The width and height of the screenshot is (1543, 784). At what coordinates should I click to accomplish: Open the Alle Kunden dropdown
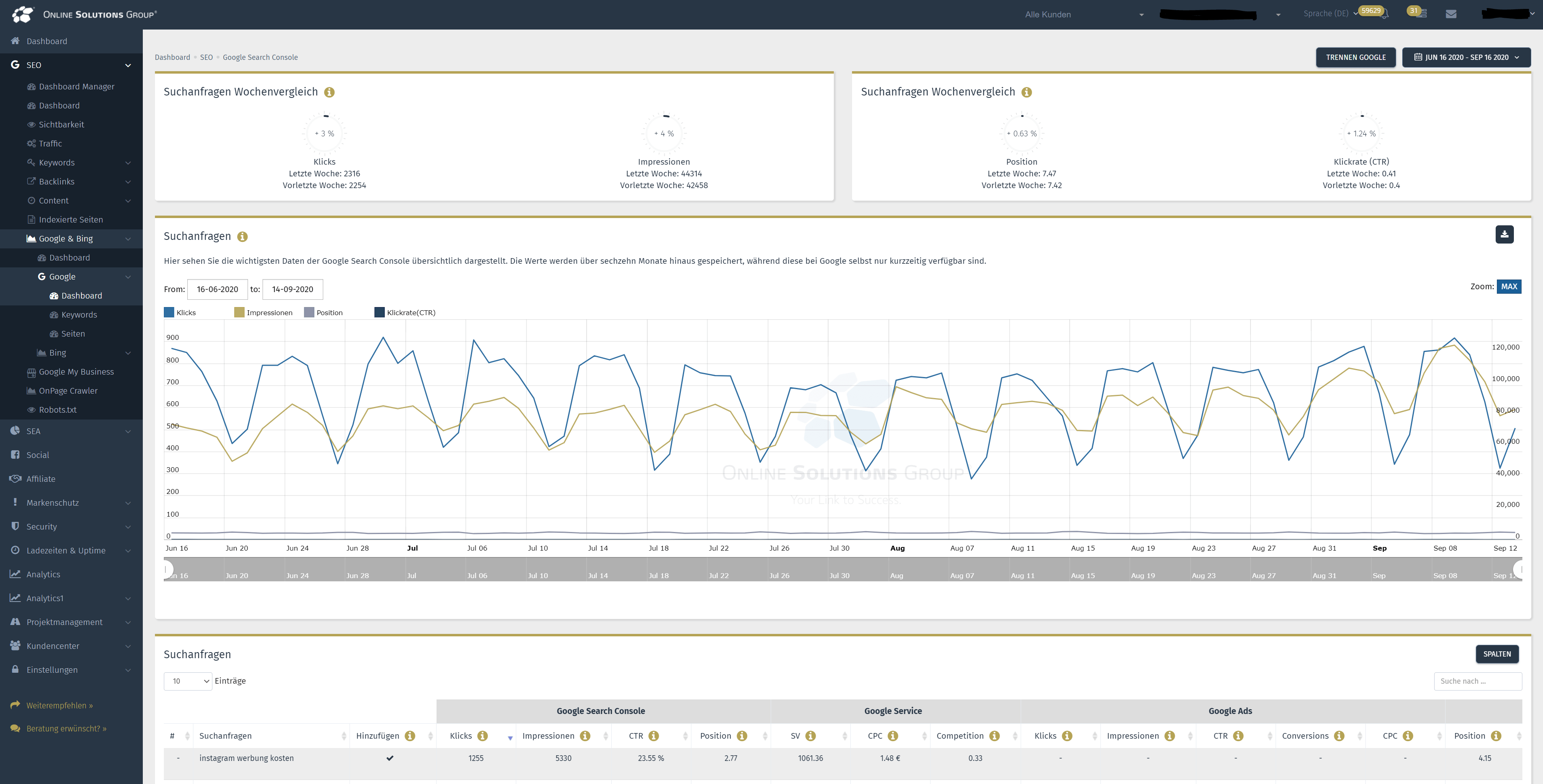click(1085, 15)
